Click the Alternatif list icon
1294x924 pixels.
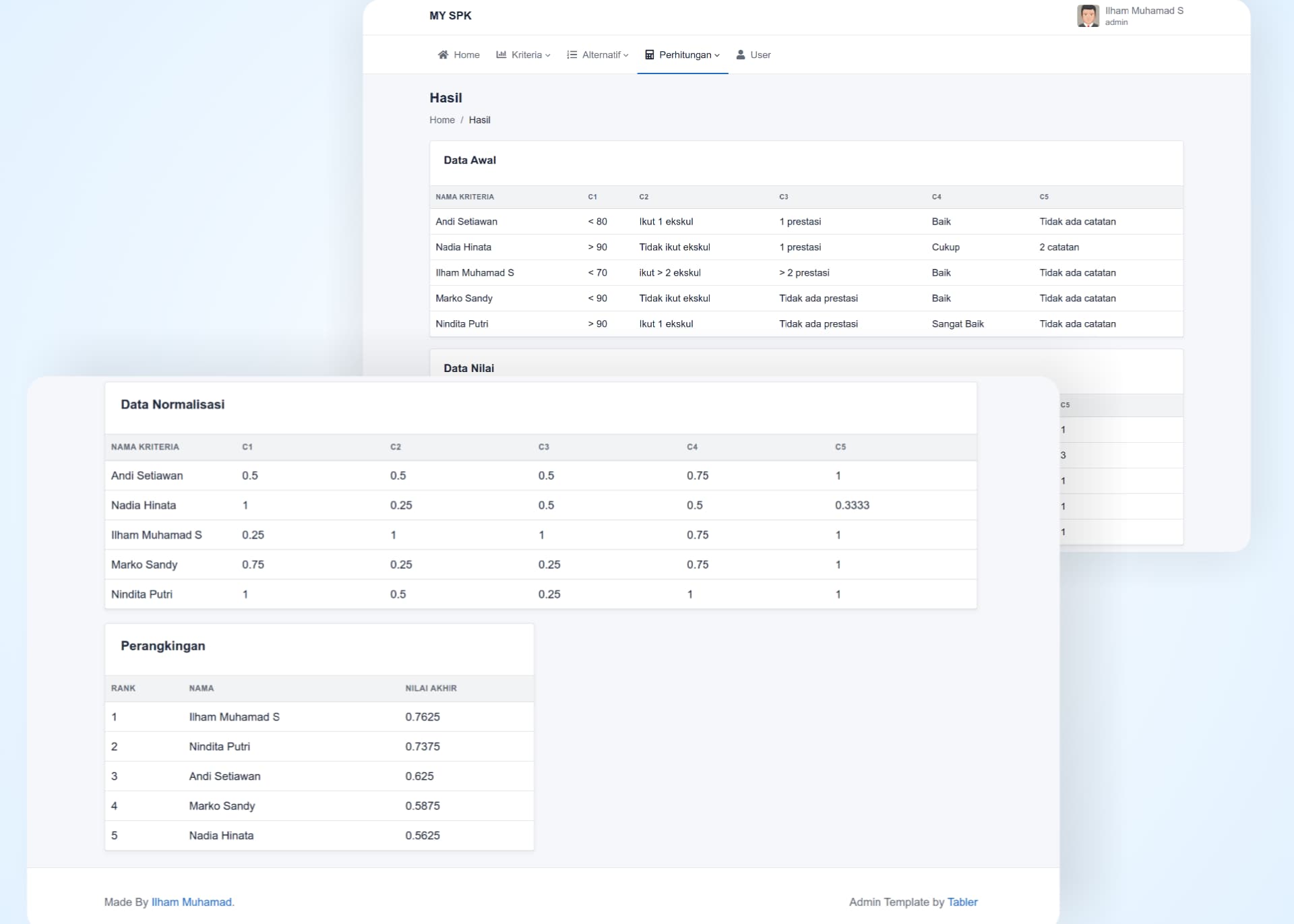pos(572,55)
